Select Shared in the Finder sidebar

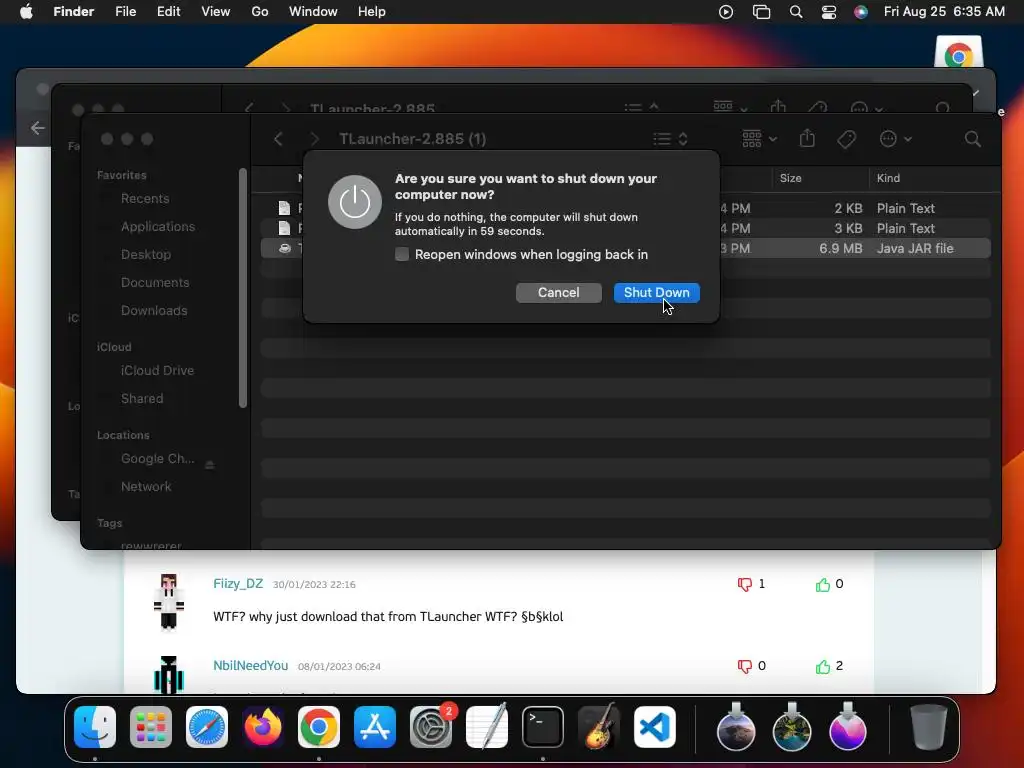[142, 398]
